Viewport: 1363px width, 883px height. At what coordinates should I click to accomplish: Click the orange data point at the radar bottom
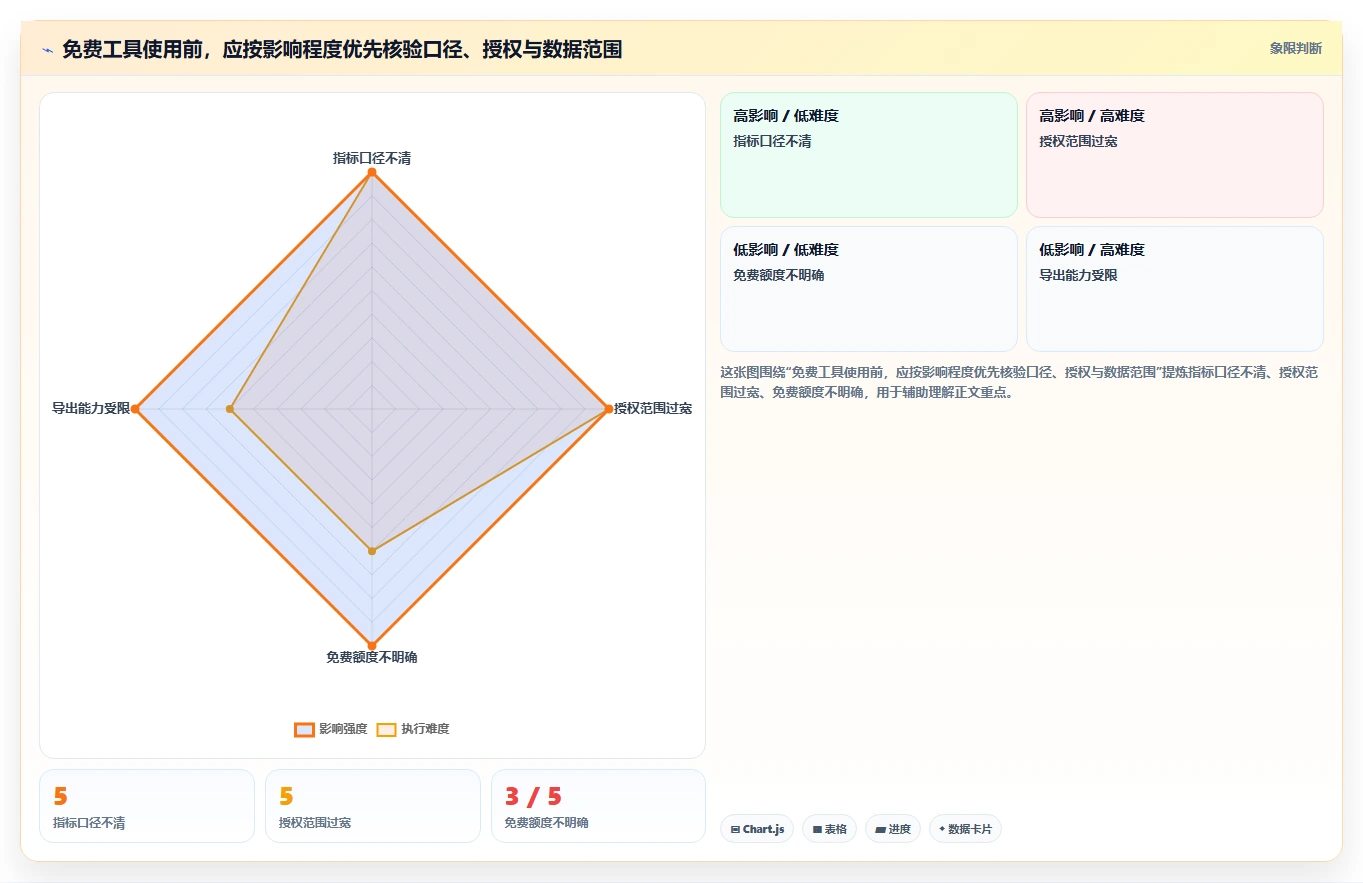pos(372,645)
